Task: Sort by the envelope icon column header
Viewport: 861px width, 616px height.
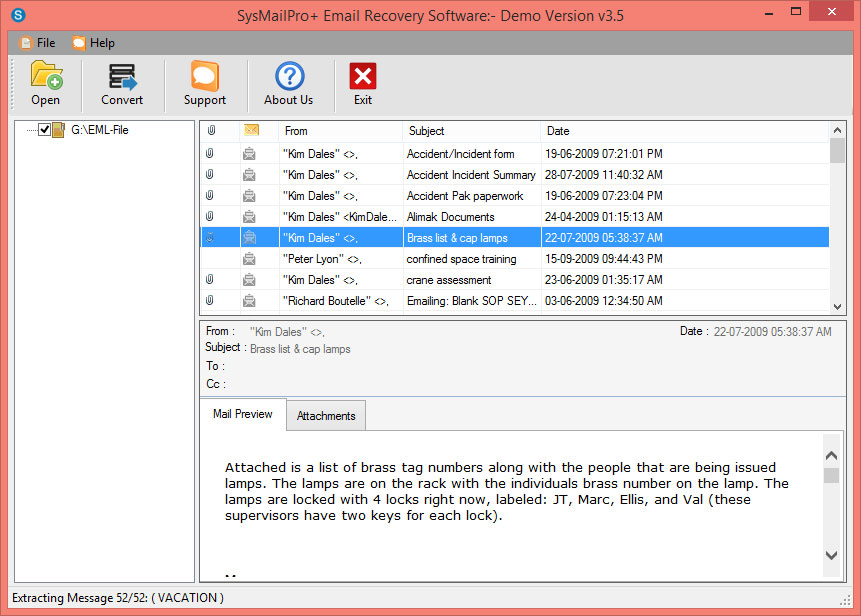Action: [251, 130]
